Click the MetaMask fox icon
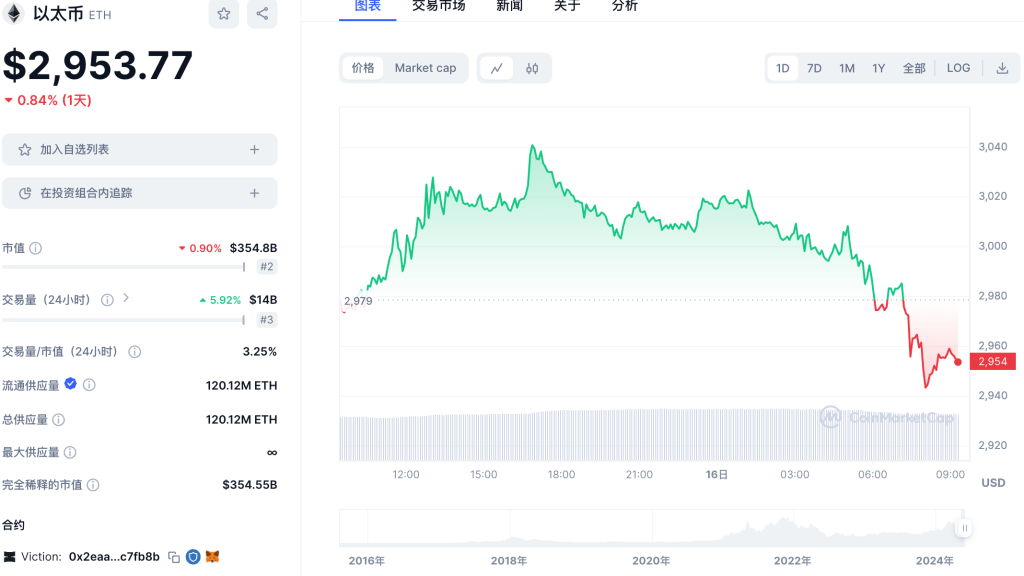Image resolution: width=1024 pixels, height=576 pixels. click(x=212, y=556)
